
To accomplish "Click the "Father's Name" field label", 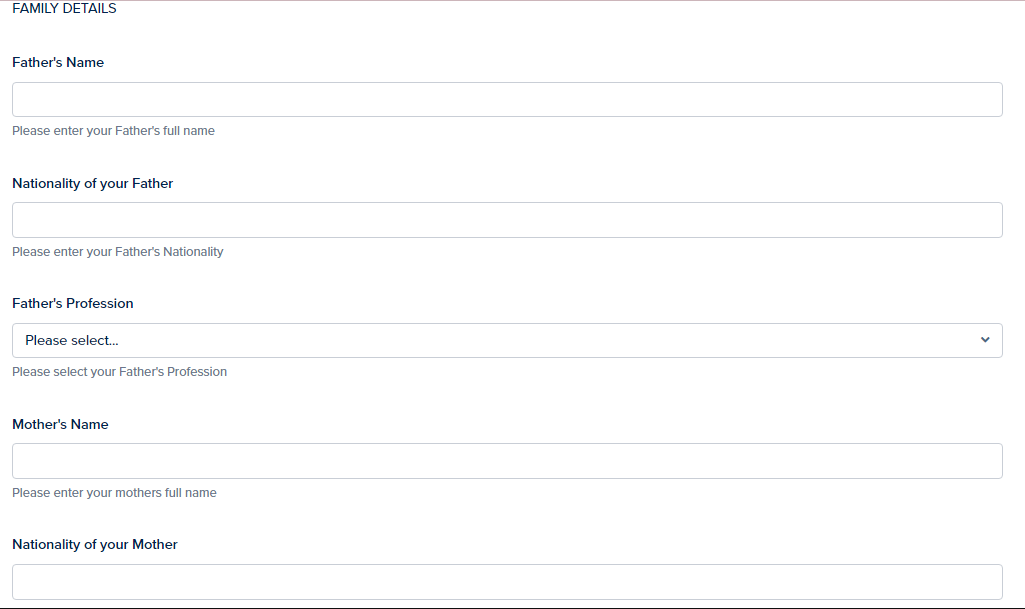I will 58,62.
